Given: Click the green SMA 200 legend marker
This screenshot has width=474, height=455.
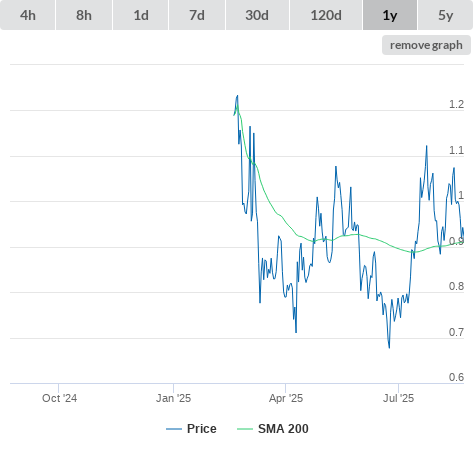Looking at the screenshot, I should (x=245, y=429).
